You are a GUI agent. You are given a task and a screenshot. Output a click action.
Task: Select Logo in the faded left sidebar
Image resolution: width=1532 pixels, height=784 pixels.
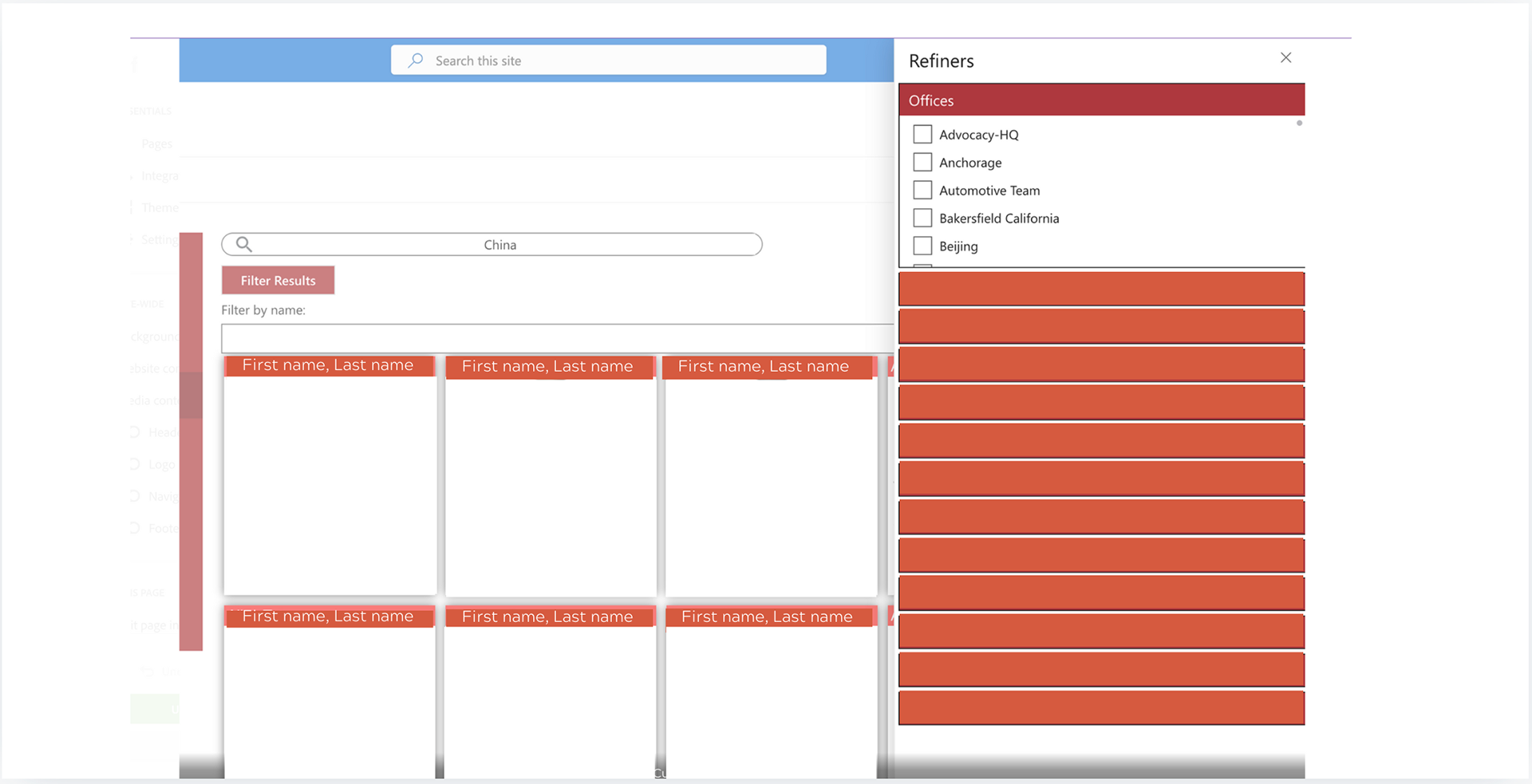click(x=161, y=464)
